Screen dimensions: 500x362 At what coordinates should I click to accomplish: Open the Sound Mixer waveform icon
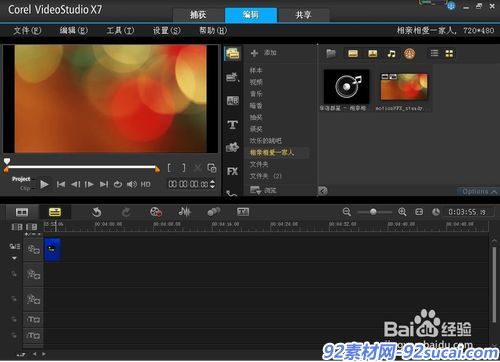(x=184, y=212)
